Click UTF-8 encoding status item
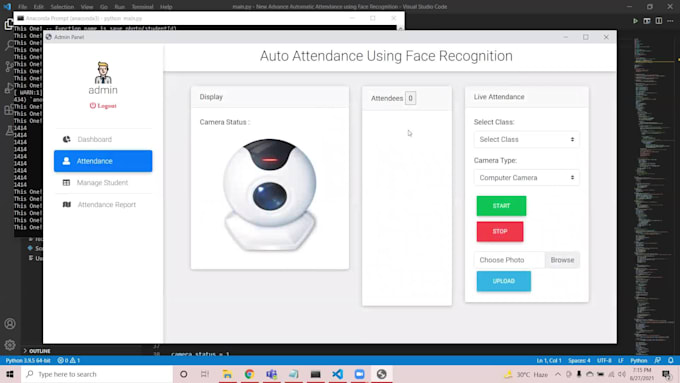 (x=604, y=360)
